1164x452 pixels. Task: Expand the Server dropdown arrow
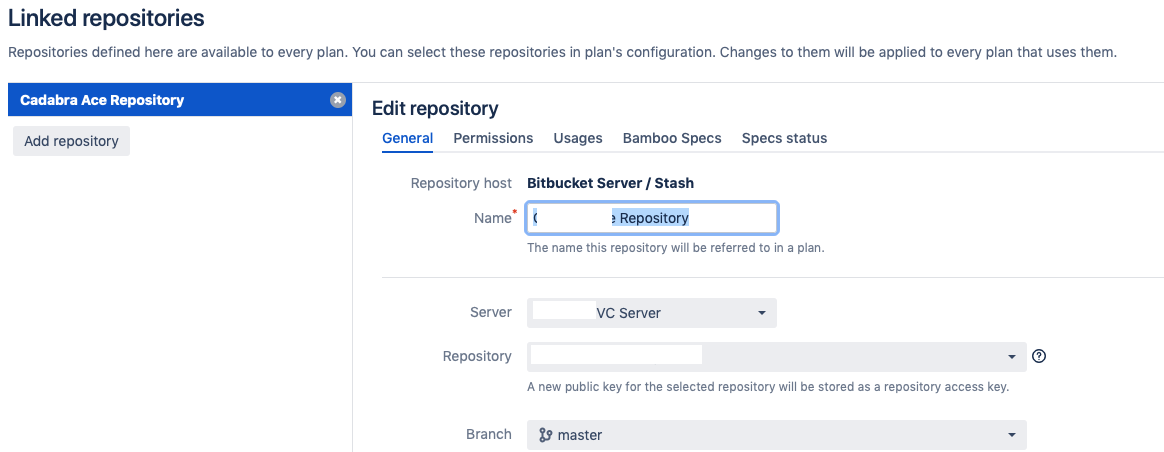tap(761, 313)
